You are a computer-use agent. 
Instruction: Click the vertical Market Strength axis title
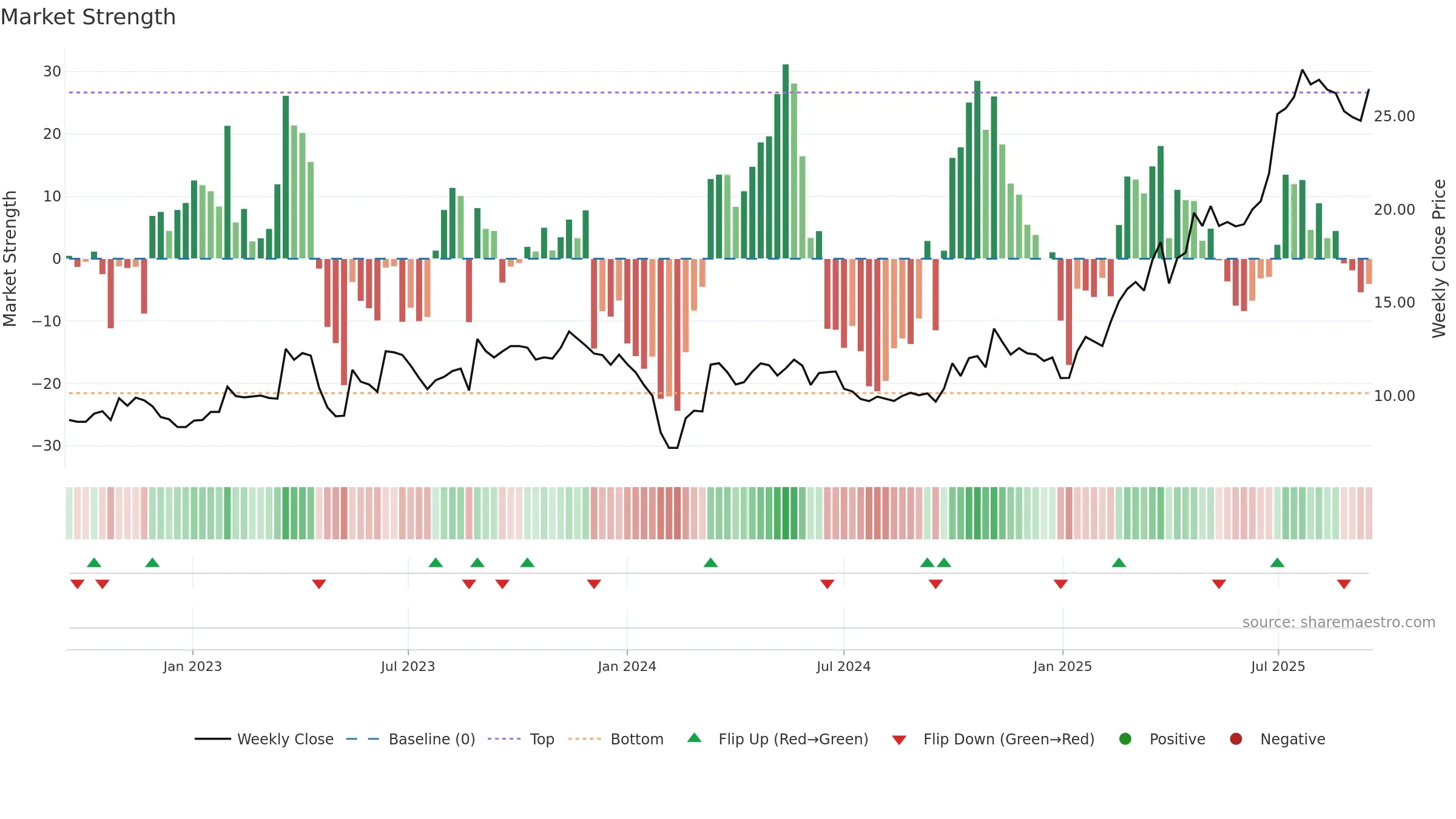point(10,258)
